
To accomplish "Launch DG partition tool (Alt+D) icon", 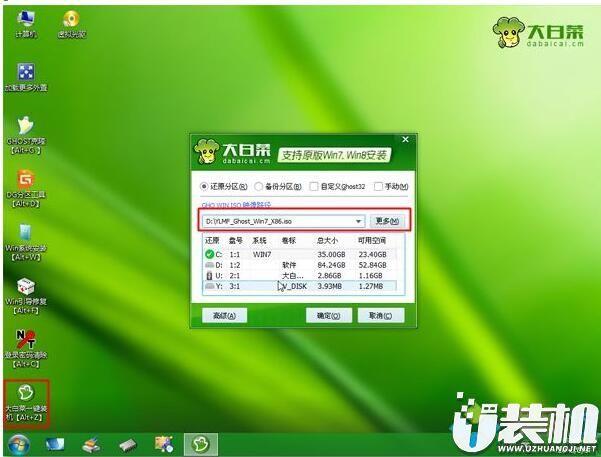I will [26, 188].
